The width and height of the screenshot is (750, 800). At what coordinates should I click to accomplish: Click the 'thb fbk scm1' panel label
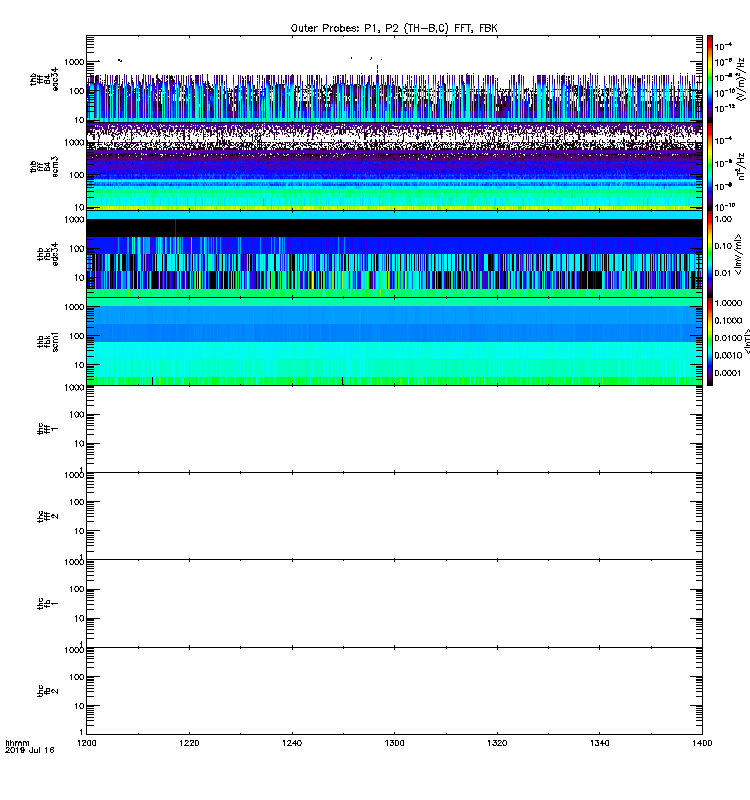tap(48, 341)
